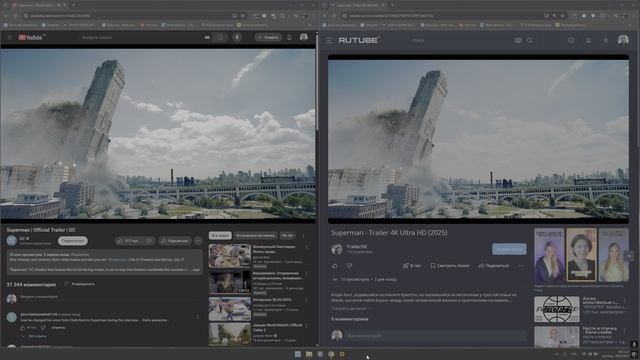Click Rutube upload video icon in header
Viewport: 640px width, 360px height.
click(x=571, y=40)
